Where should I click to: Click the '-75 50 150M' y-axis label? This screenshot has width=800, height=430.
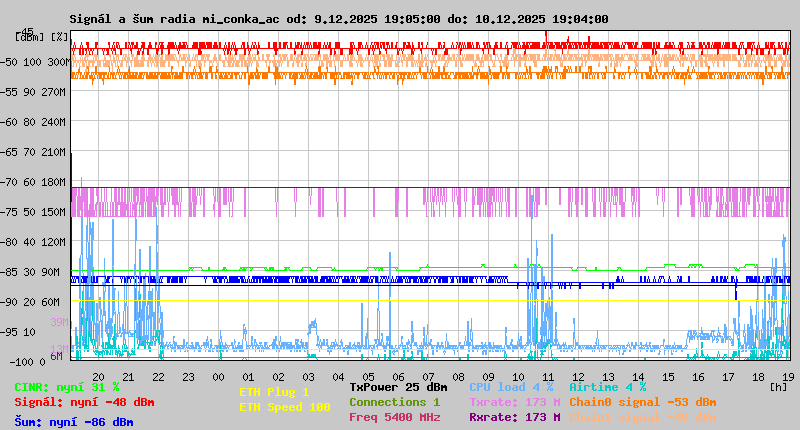pos(33,212)
